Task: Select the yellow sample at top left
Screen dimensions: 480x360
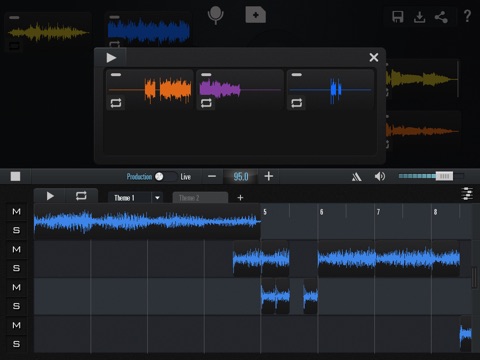Action: coord(48,32)
